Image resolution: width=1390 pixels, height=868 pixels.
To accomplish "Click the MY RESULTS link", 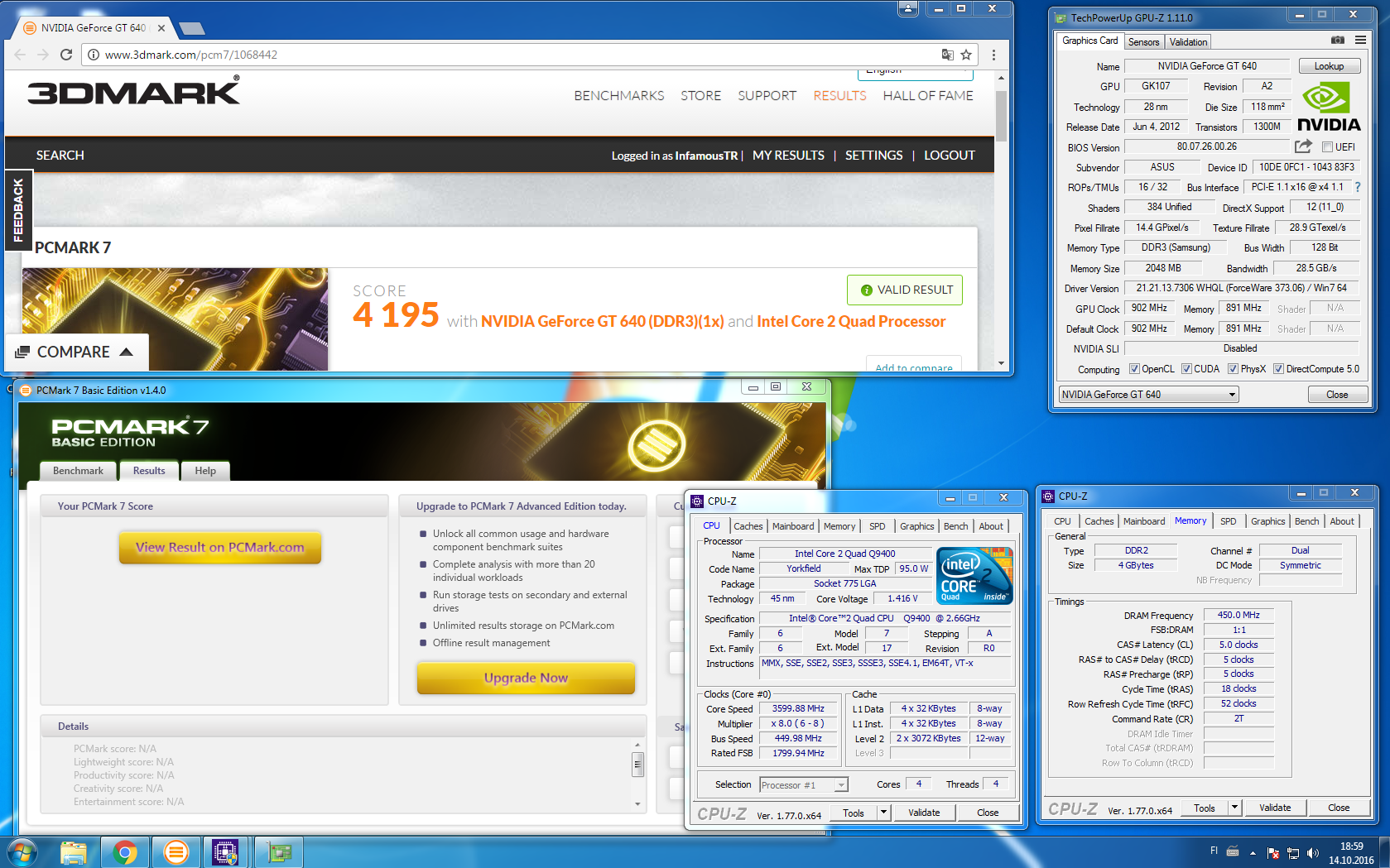I will click(x=788, y=156).
